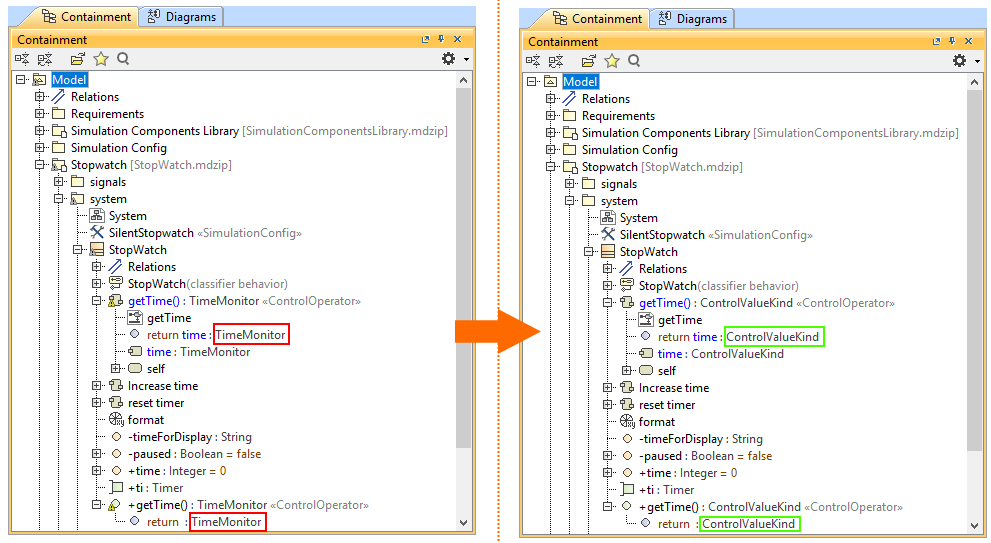
Task: Click getTime() activity icon in right tree
Action: [x=626, y=303]
